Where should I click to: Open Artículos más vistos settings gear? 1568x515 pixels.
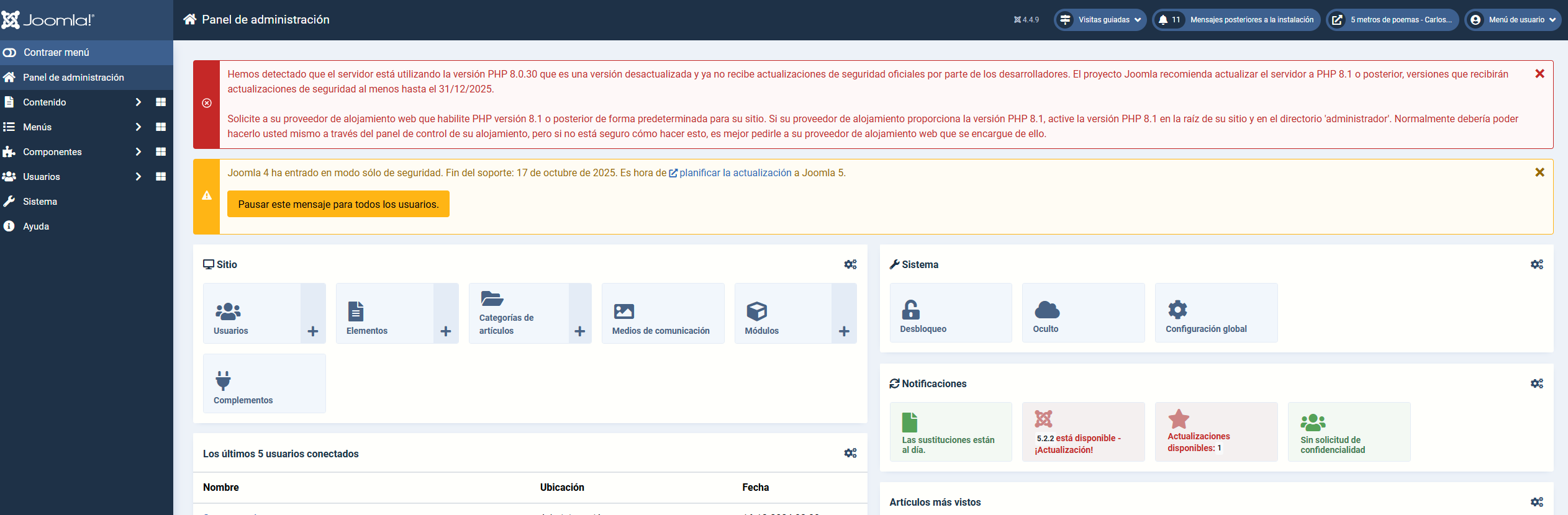(x=1536, y=502)
